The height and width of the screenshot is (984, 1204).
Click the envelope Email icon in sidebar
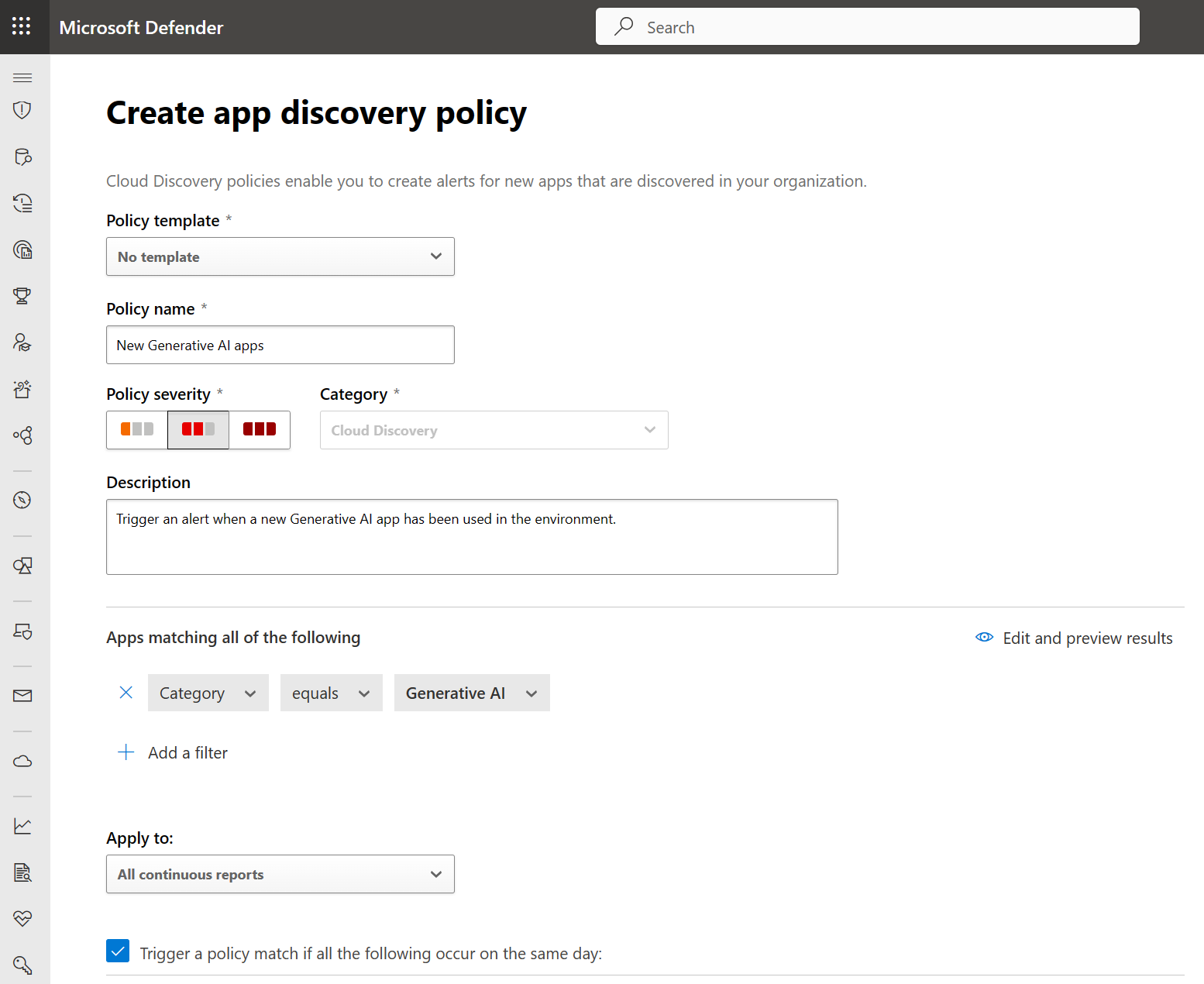(x=22, y=696)
